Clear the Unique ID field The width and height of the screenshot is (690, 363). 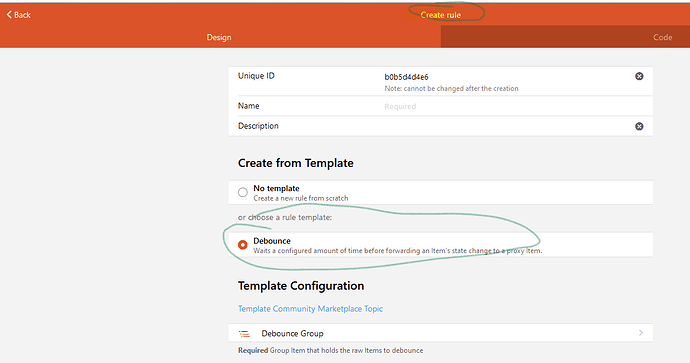coord(639,76)
